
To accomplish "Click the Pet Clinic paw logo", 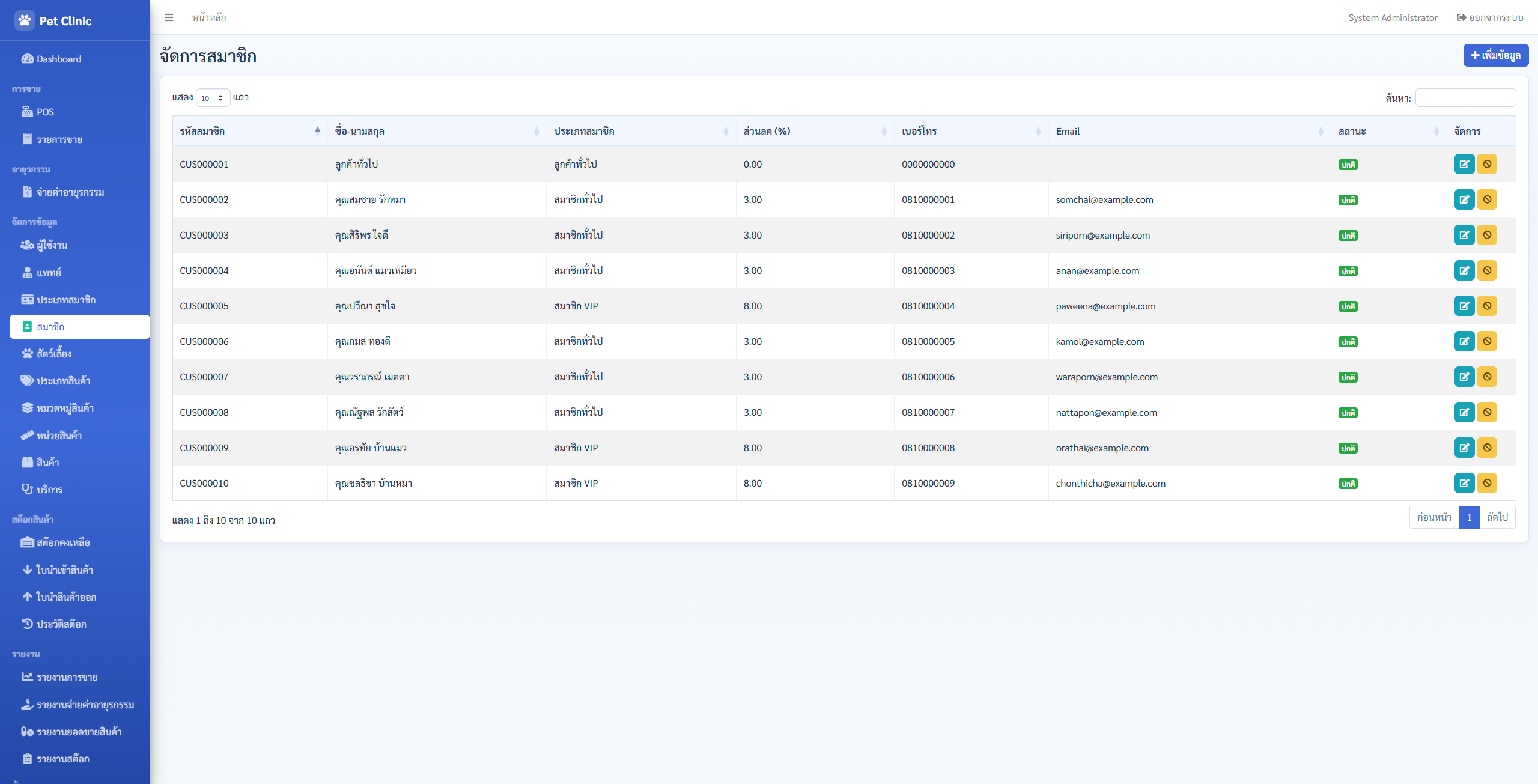I will (x=25, y=20).
